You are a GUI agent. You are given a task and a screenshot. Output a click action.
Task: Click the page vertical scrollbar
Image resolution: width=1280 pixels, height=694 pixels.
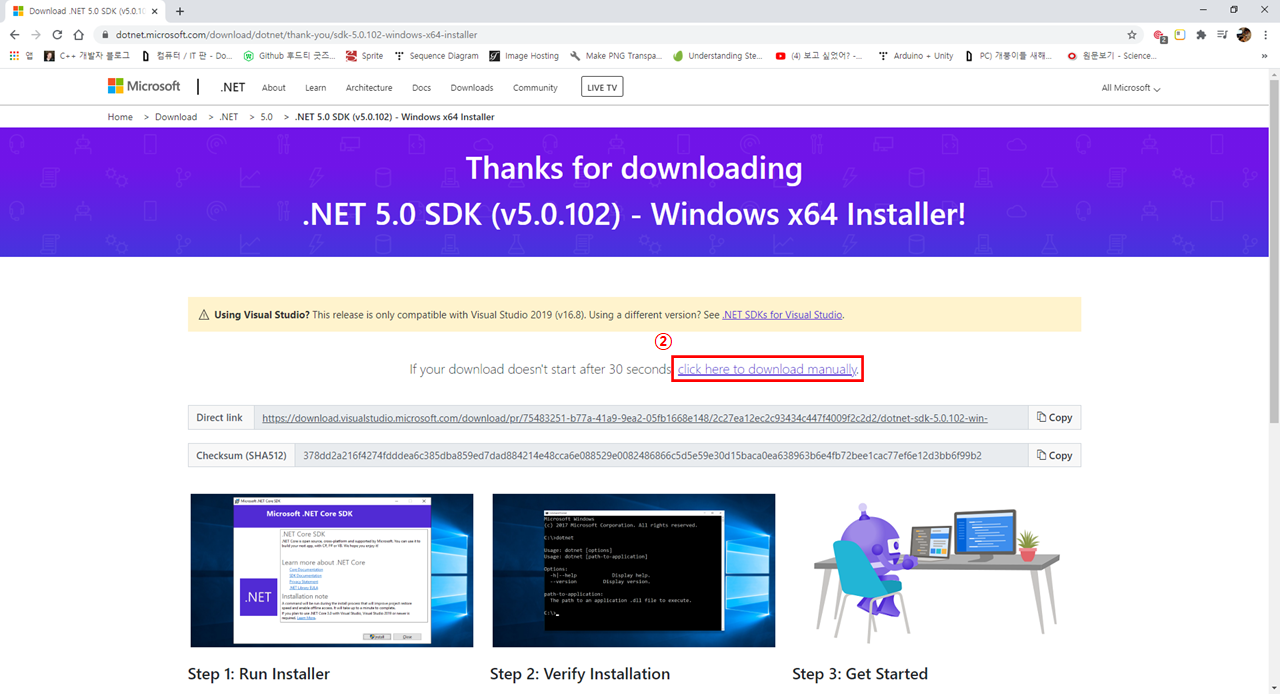pyautogui.click(x=1274, y=250)
